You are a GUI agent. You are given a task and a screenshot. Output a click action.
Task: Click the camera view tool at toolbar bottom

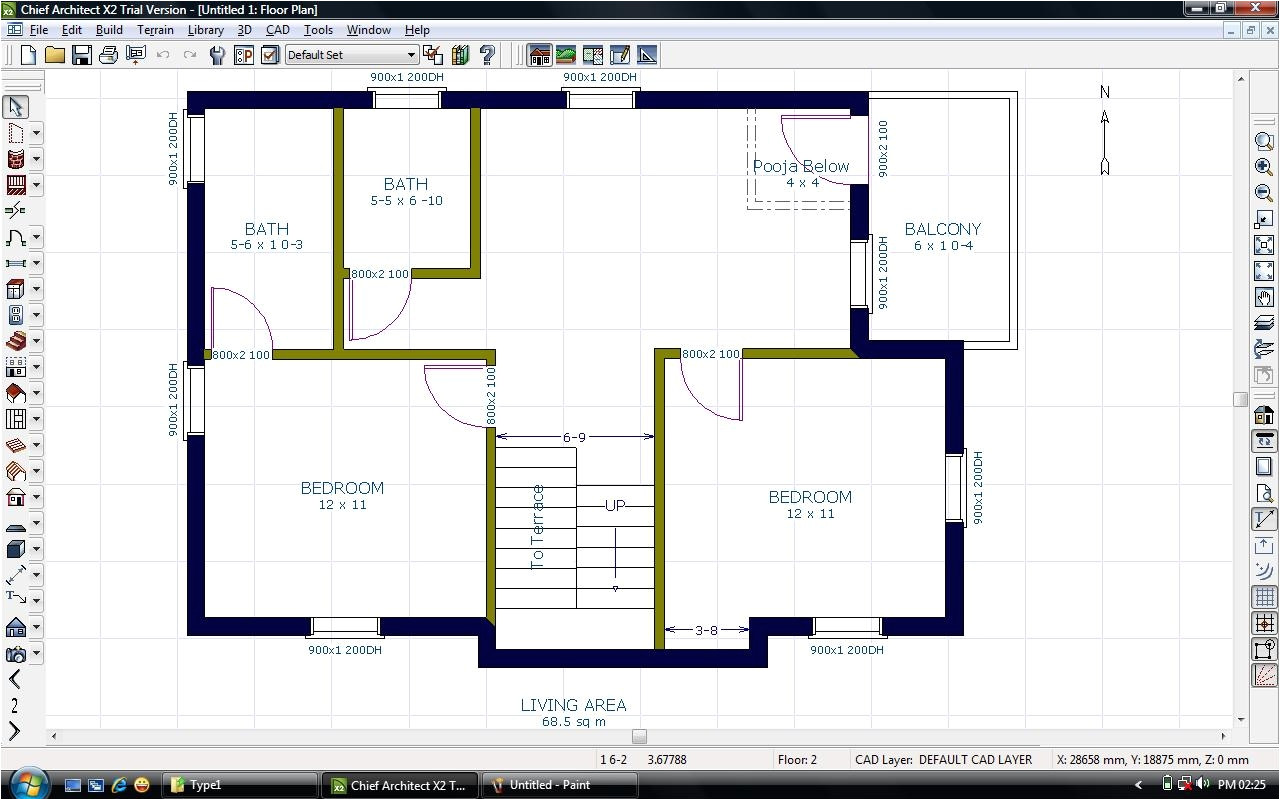(x=15, y=653)
